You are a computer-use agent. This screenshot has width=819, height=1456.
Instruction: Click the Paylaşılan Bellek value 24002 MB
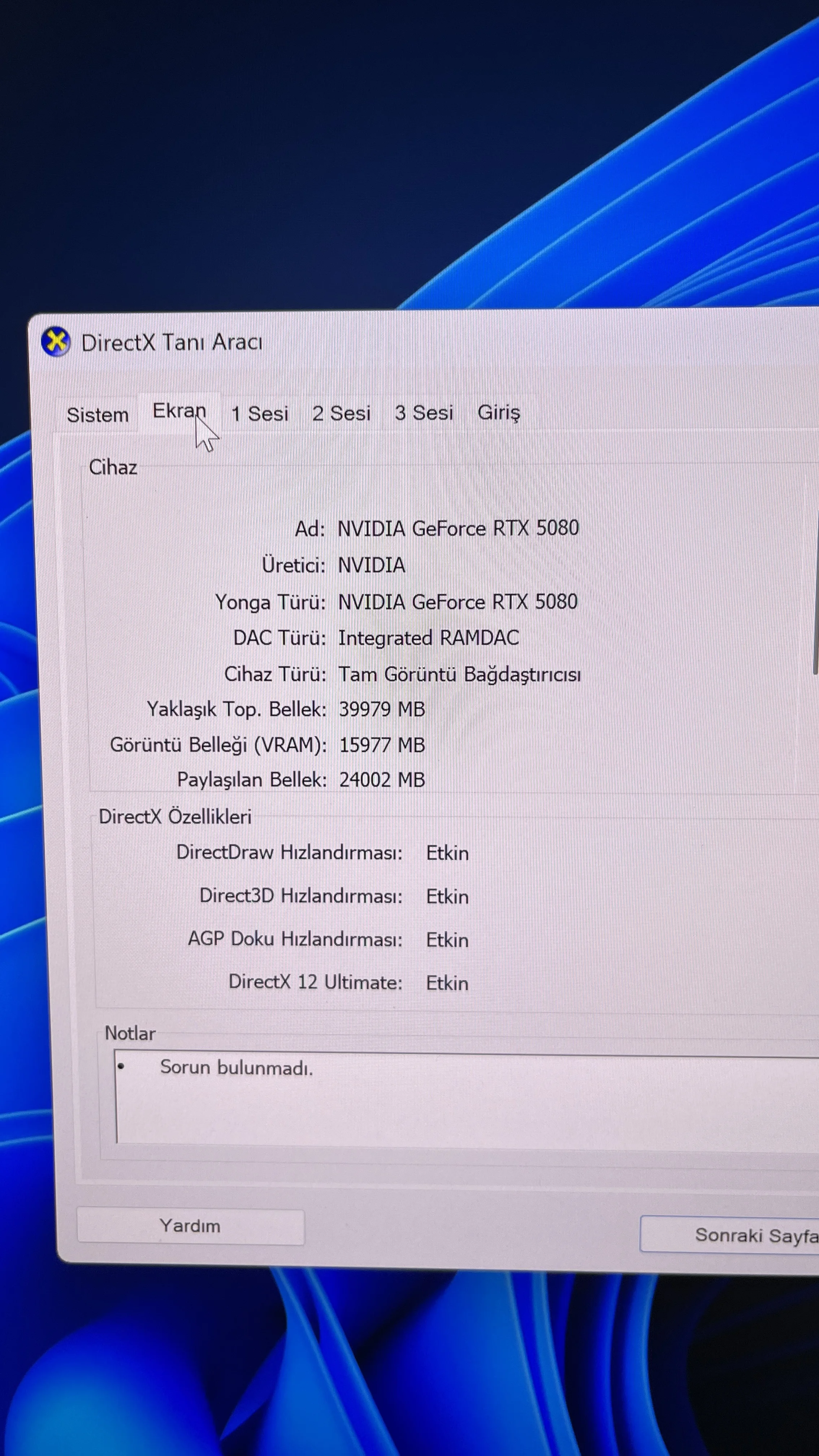[382, 780]
